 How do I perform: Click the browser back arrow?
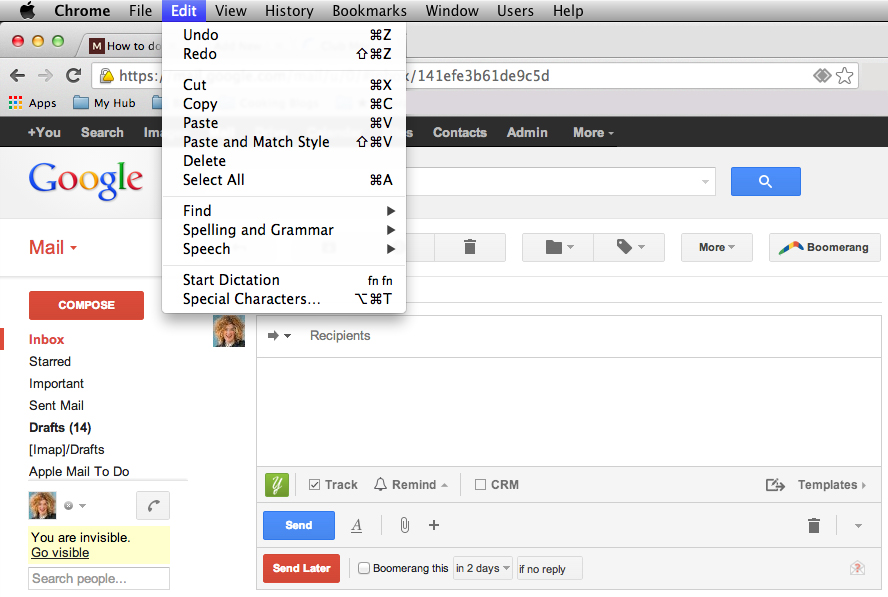(18, 75)
